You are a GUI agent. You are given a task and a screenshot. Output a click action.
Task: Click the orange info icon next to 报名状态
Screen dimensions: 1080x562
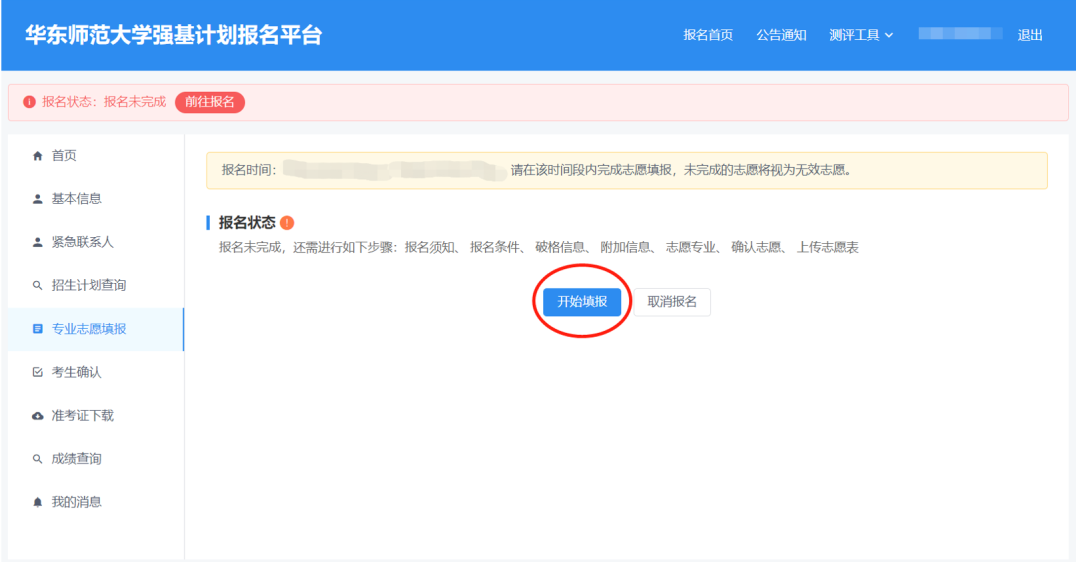[x=287, y=223]
